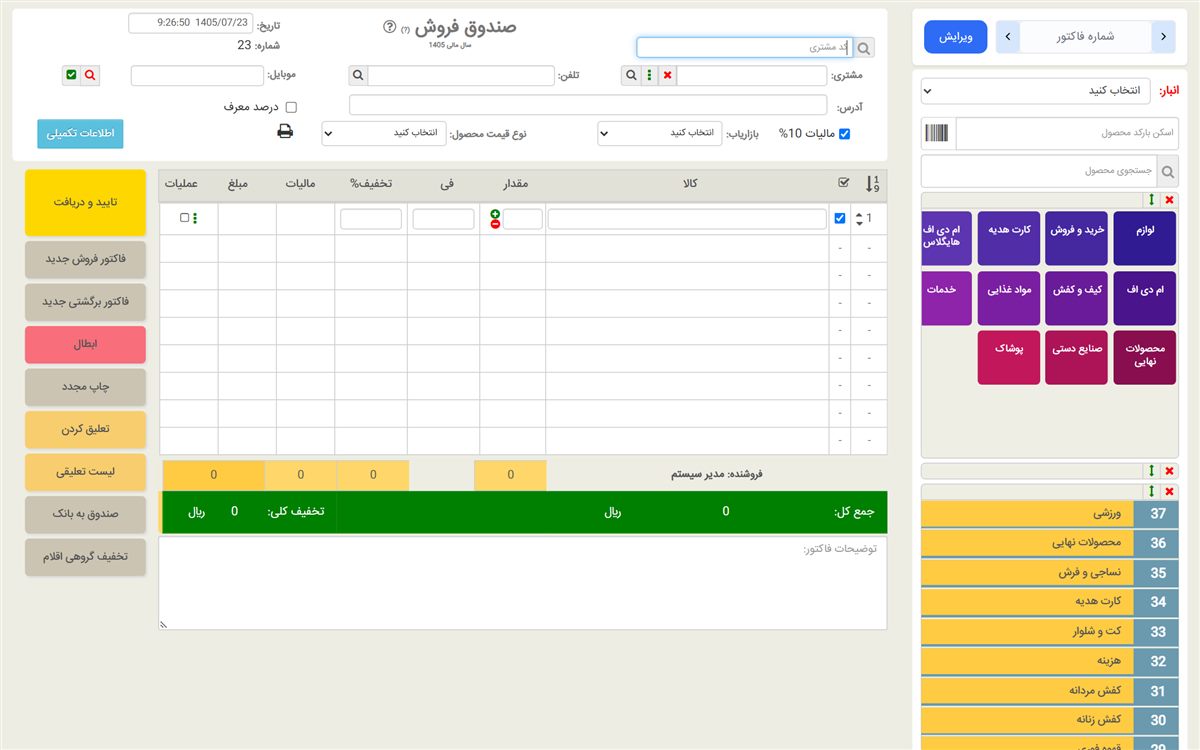This screenshot has height=750, width=1200.
Task: Click into the توضیحات فاکتور text area
Action: coord(523,583)
